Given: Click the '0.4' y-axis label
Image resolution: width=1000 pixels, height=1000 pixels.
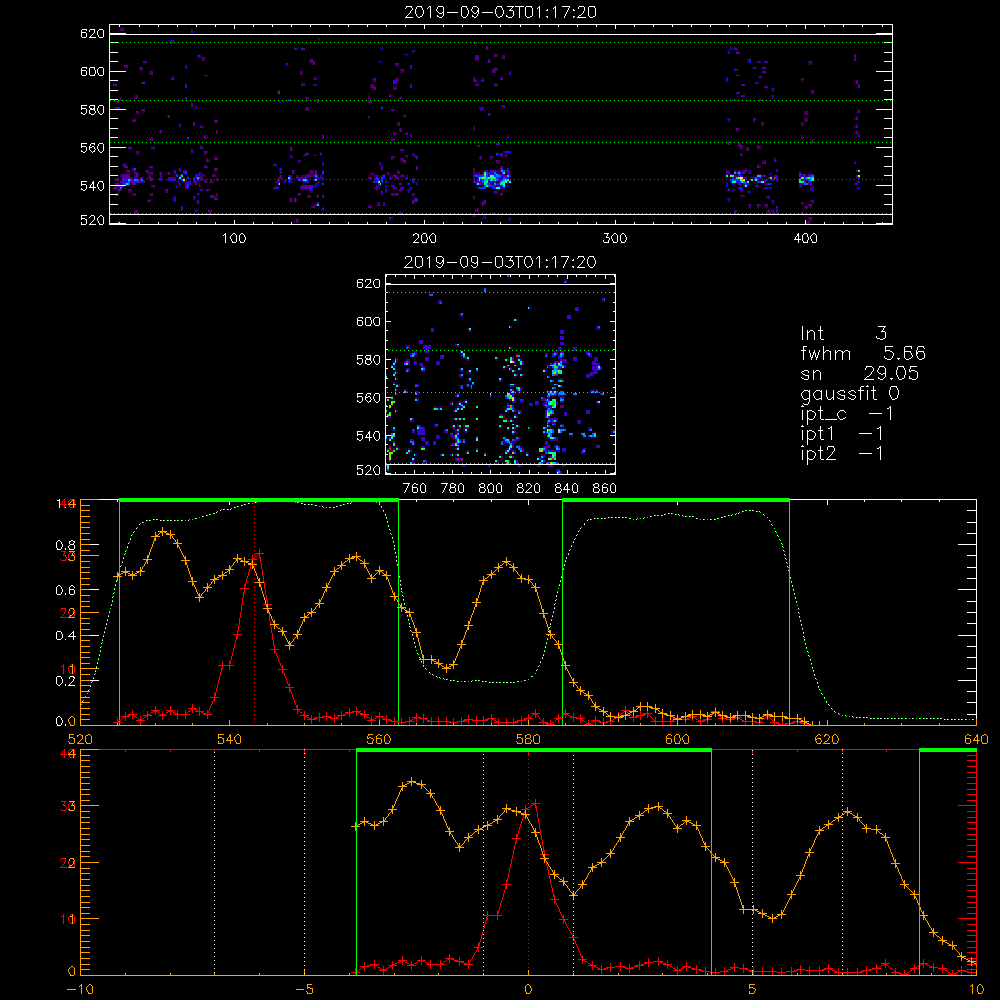Looking at the screenshot, I should click(66, 636).
